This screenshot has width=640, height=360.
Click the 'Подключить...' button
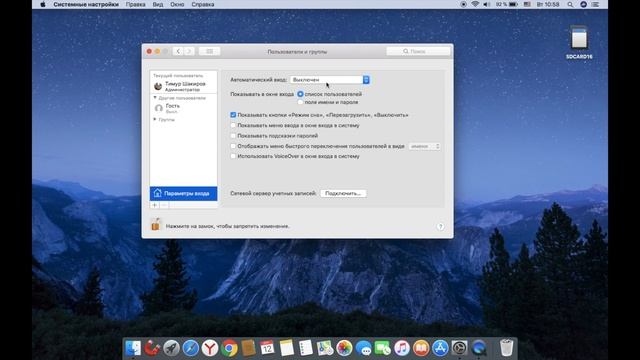tap(343, 193)
